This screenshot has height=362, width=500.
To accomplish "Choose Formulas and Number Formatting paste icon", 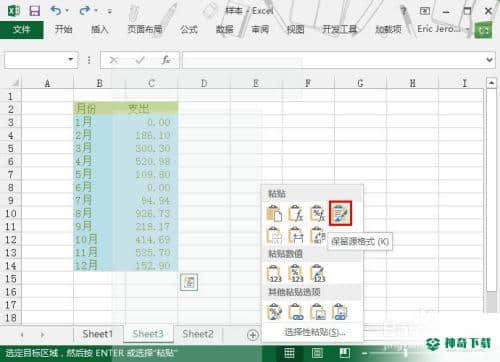I will pyautogui.click(x=317, y=213).
